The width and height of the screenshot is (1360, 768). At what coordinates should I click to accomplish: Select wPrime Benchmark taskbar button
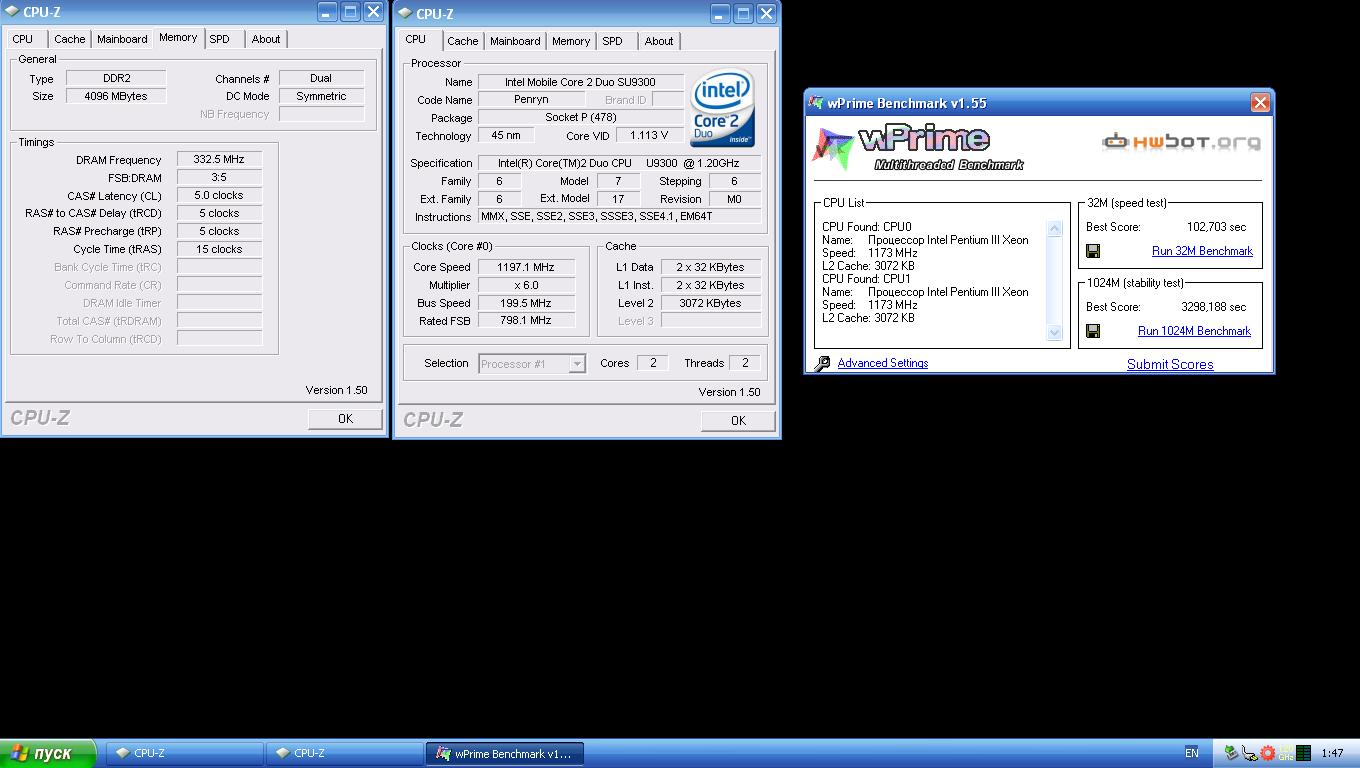click(505, 753)
